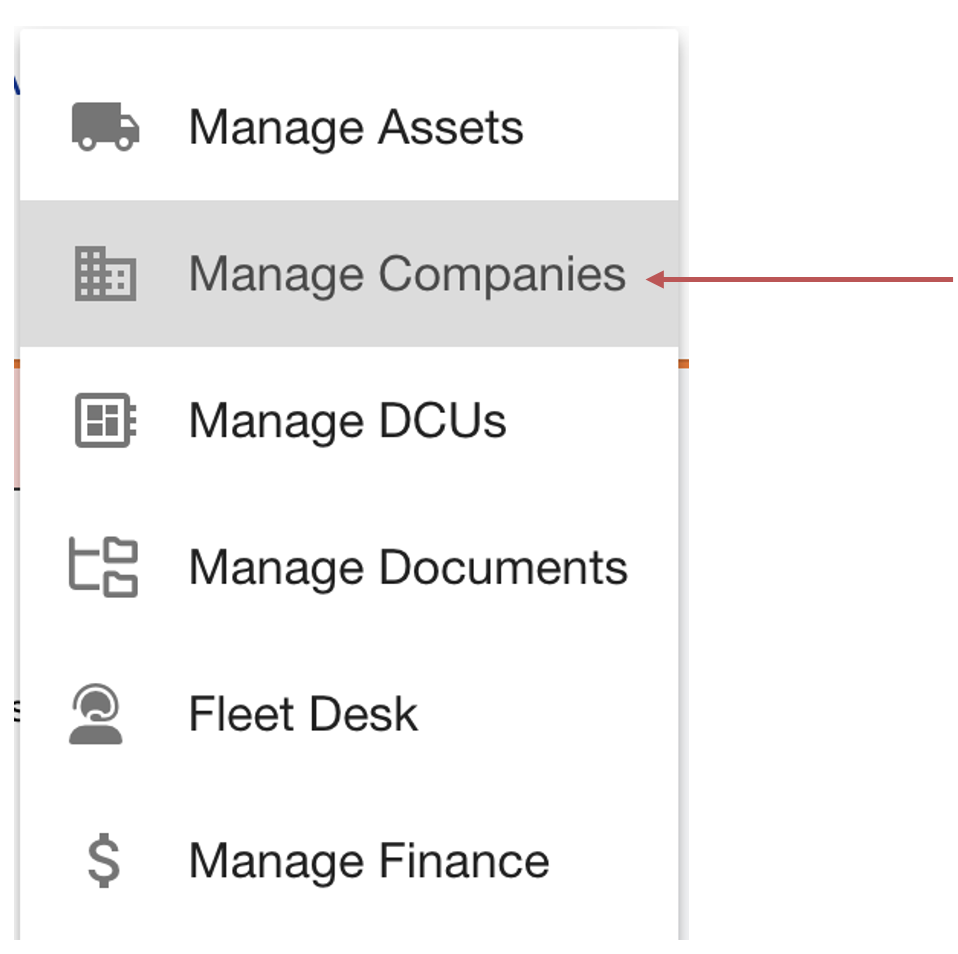Select the Manage Companies text label
This screenshot has height=954, width=958.
[407, 274]
